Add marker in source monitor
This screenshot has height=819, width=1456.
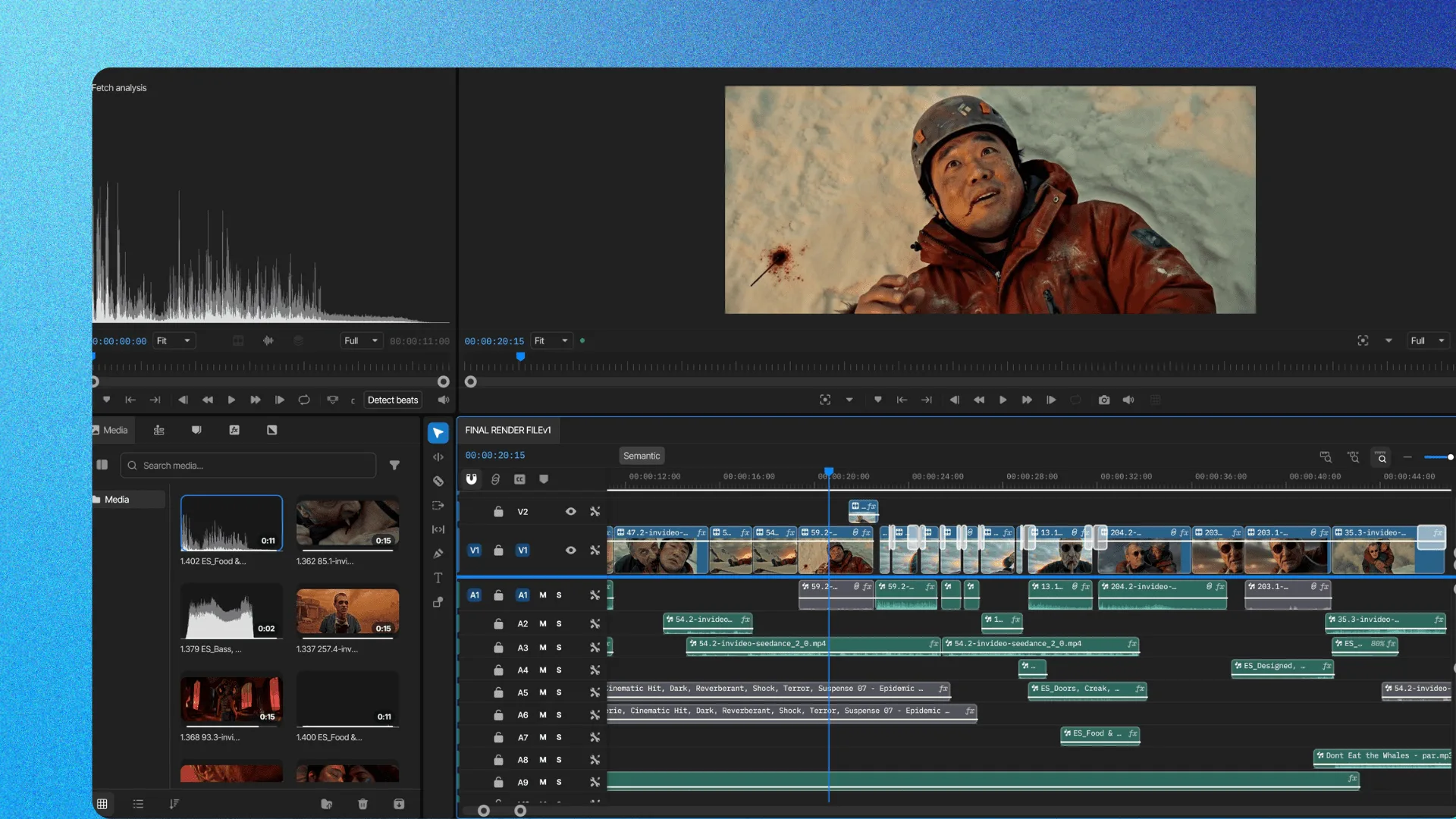click(106, 400)
